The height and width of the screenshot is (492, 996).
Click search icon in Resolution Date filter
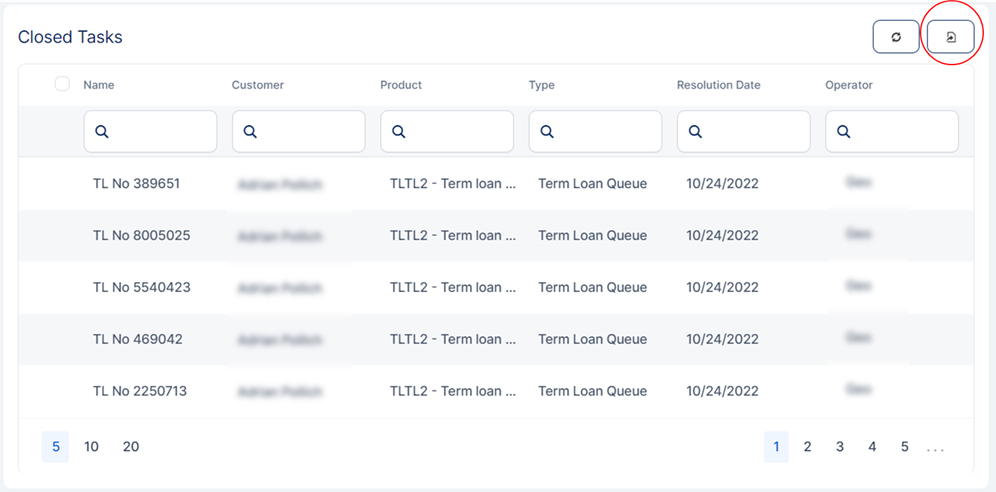pos(695,131)
